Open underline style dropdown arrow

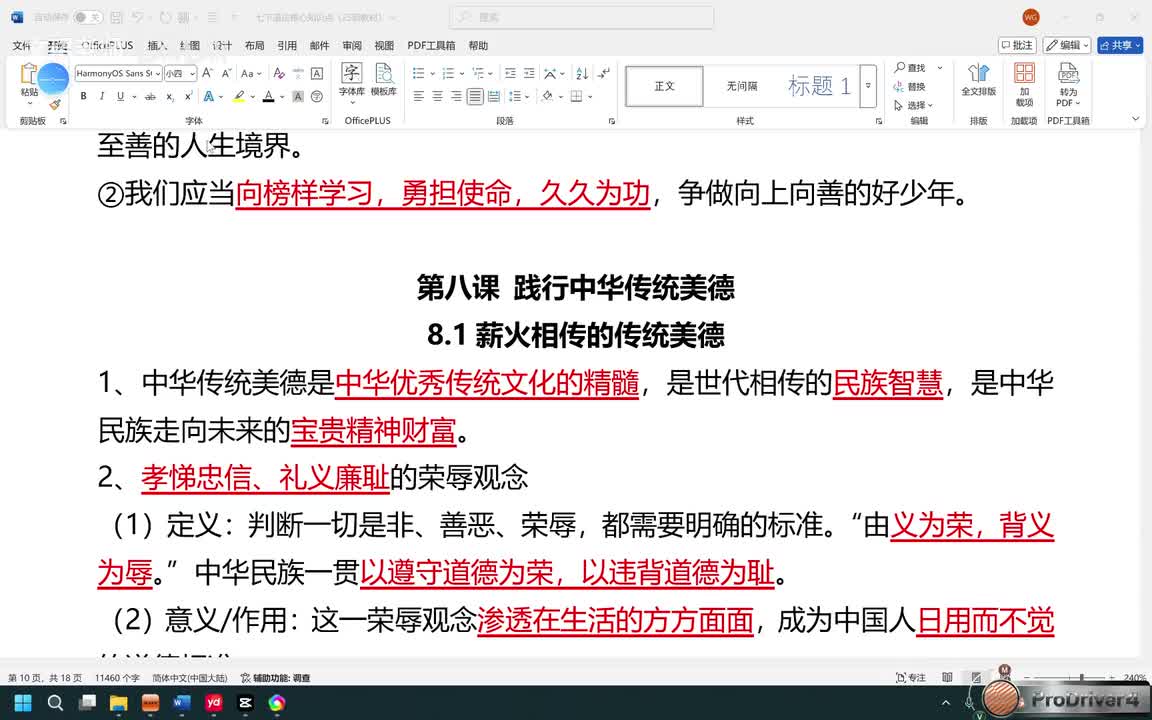click(x=132, y=96)
